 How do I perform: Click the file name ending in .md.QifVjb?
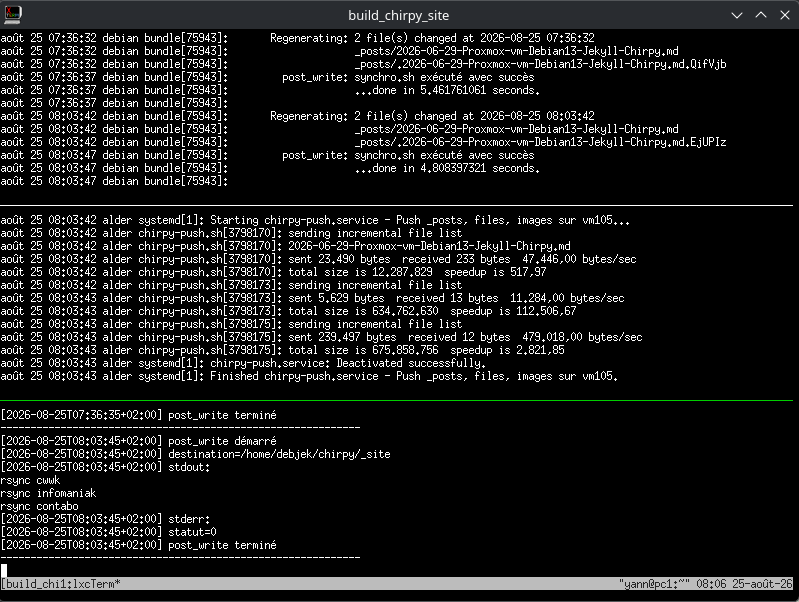[540, 64]
